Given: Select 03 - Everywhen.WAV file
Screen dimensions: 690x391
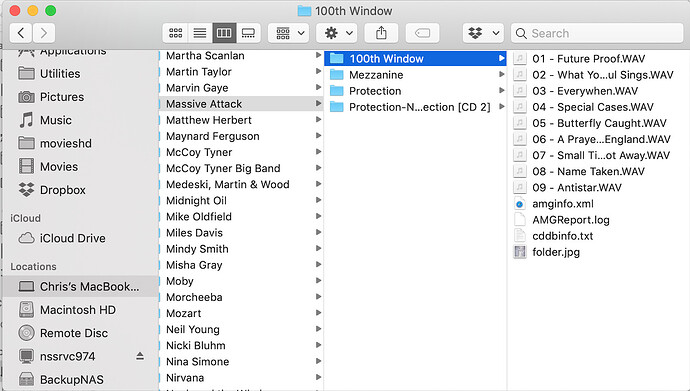Looking at the screenshot, I should (x=598, y=91).
